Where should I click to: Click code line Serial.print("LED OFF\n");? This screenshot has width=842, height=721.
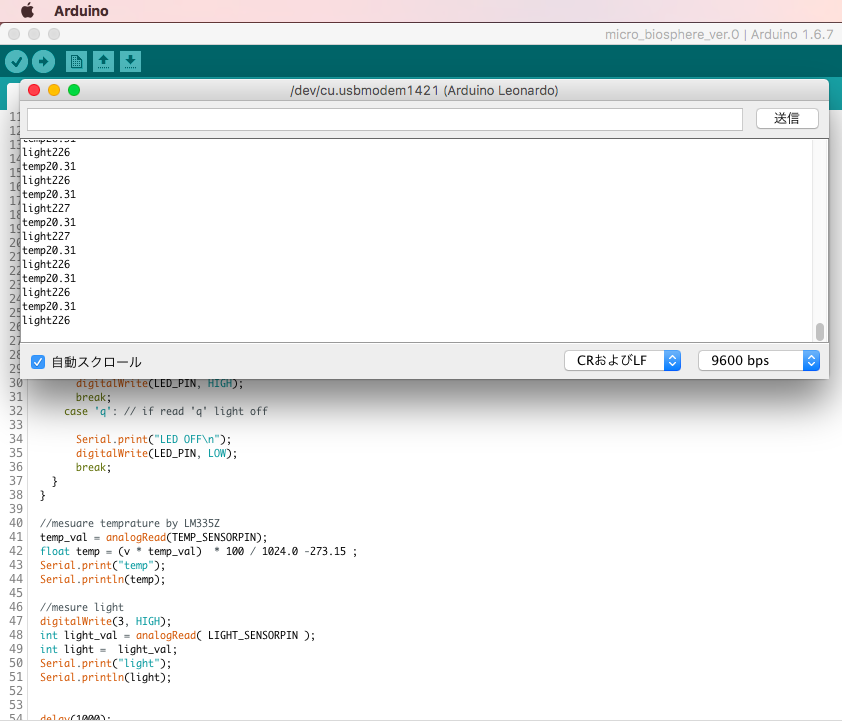coord(154,439)
